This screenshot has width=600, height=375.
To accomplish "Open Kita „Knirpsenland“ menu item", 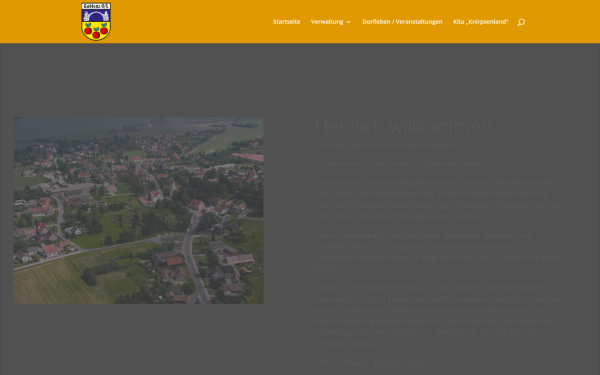I will coord(481,22).
